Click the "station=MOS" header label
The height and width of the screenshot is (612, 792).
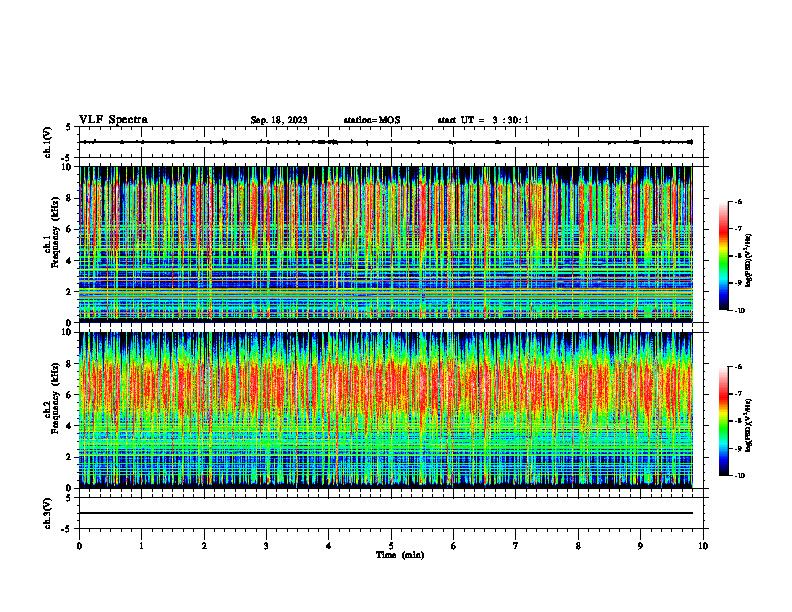(x=372, y=120)
